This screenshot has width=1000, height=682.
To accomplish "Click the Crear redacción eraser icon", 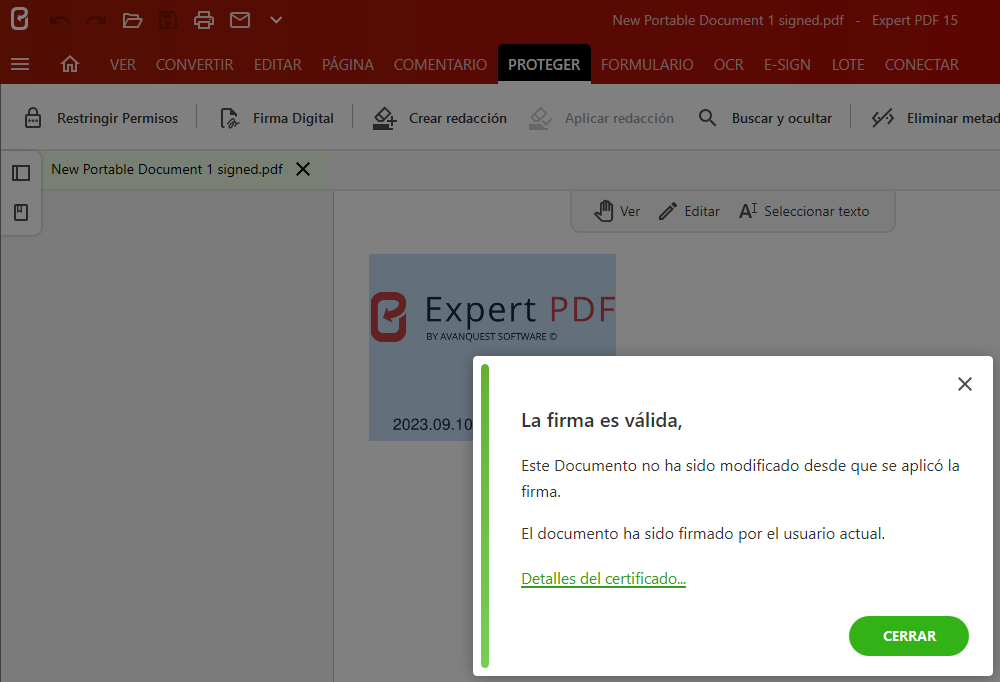I will point(385,118).
